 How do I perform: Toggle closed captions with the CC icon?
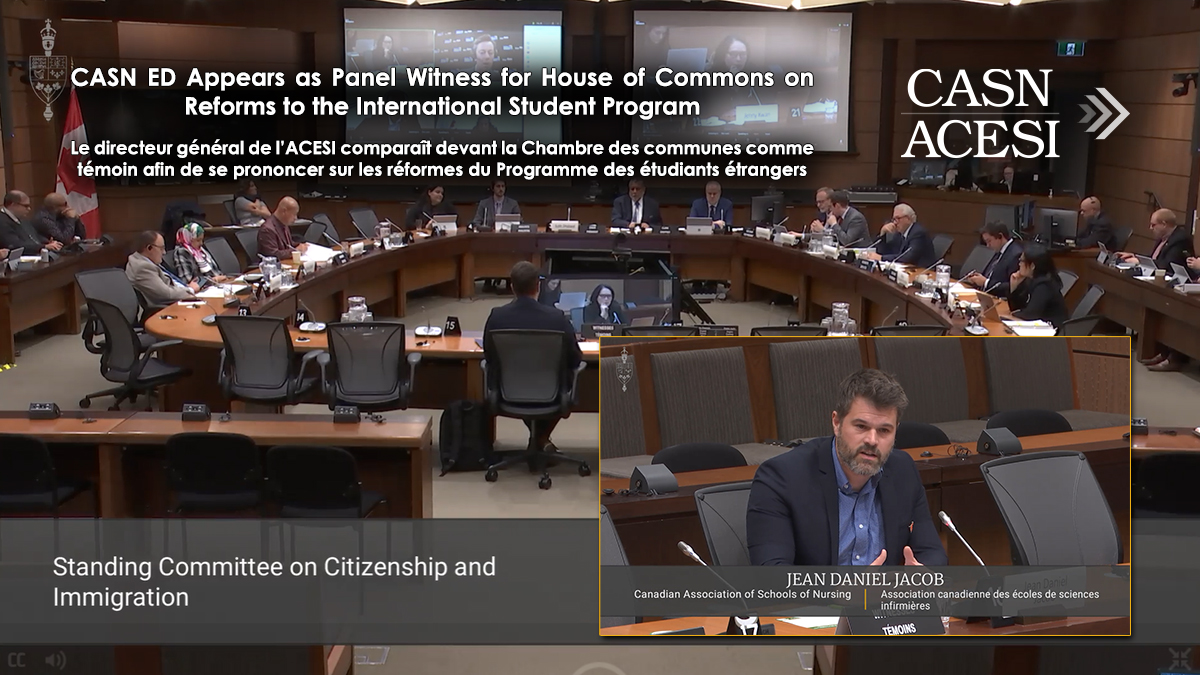coord(17,660)
